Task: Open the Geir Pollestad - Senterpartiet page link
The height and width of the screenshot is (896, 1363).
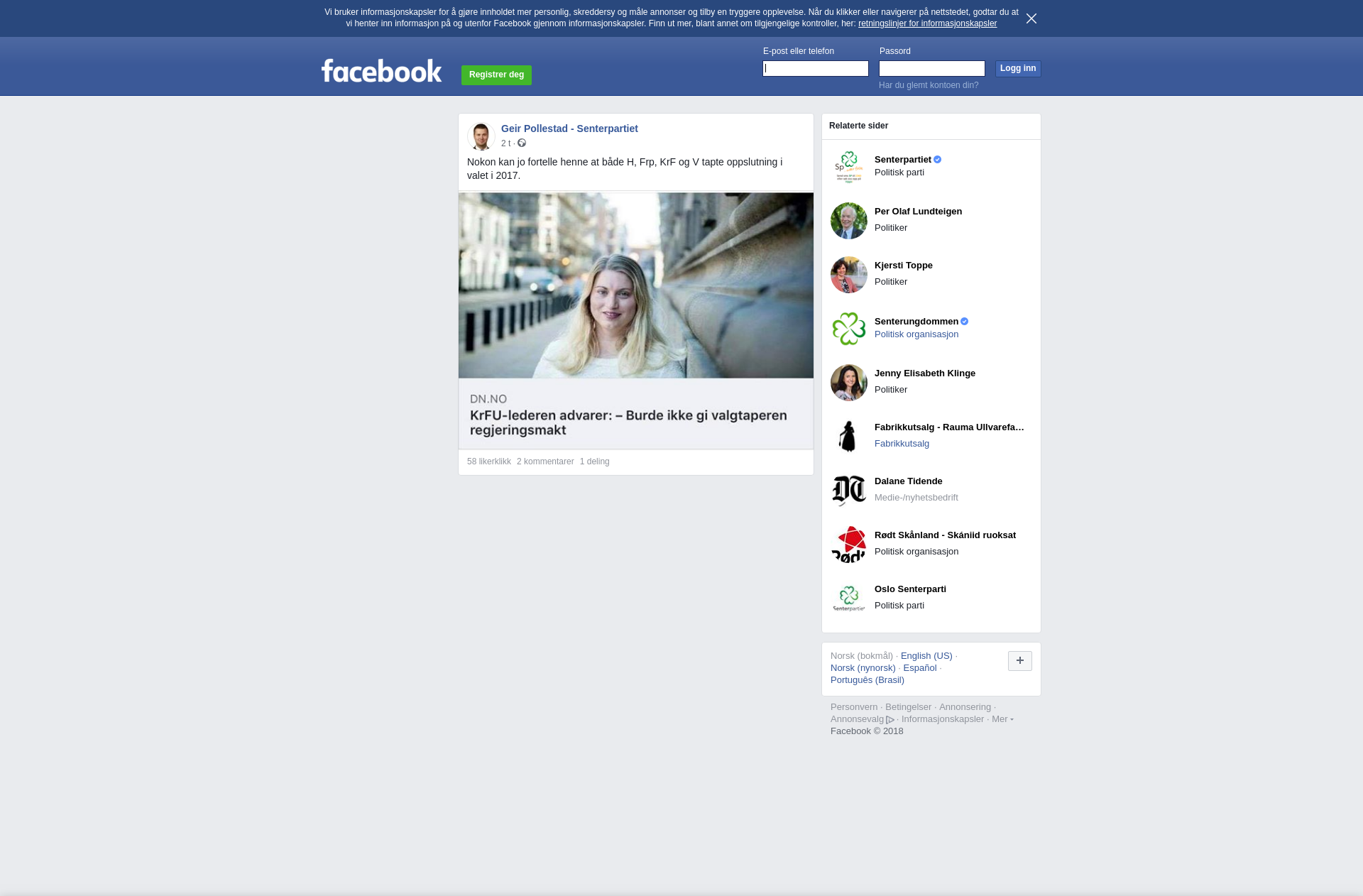Action: tap(569, 129)
